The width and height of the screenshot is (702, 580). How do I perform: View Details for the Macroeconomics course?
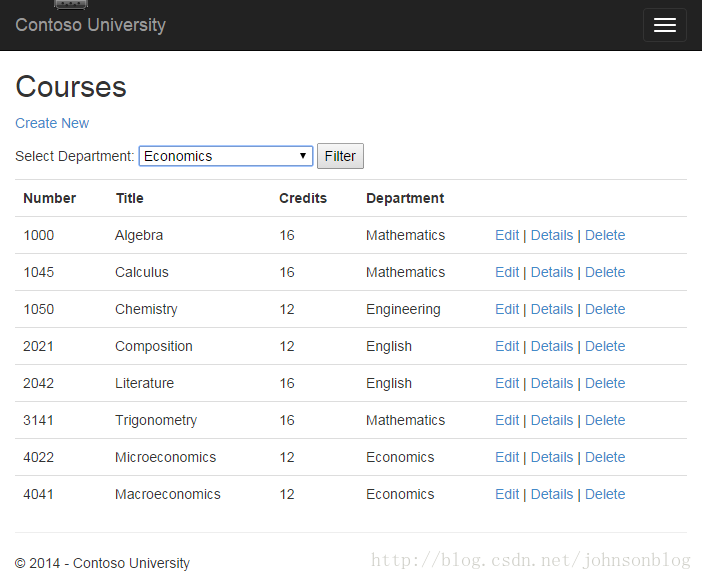coord(552,494)
